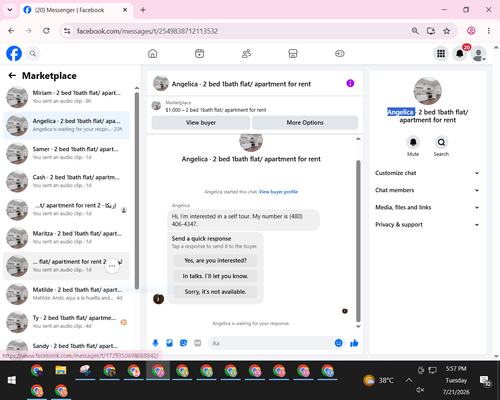
Task: Open Chrome three-dot menu
Action: click(x=489, y=31)
